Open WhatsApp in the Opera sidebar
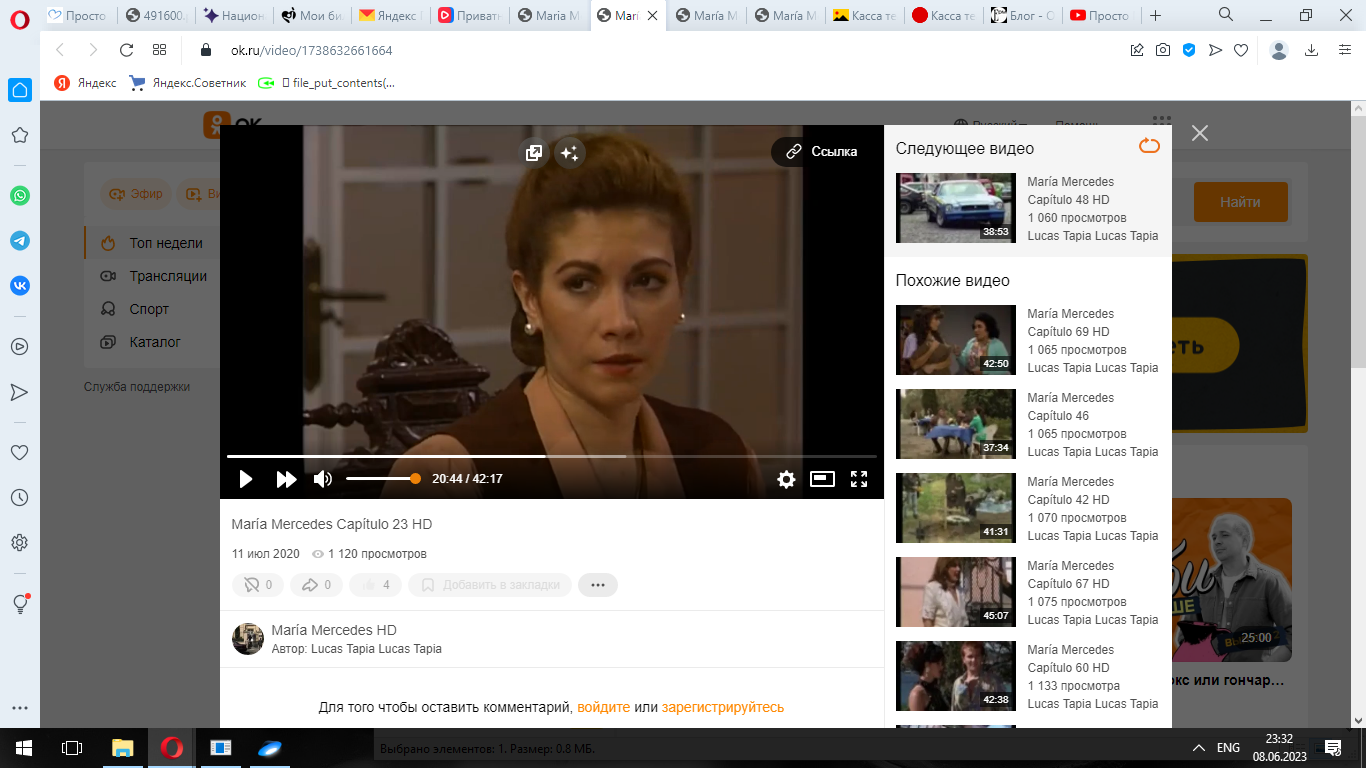The height and width of the screenshot is (768, 1366). (x=20, y=196)
